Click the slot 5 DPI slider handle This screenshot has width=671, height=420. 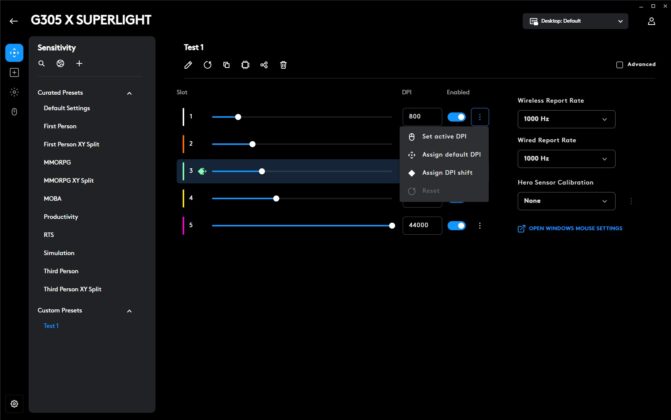(392, 226)
